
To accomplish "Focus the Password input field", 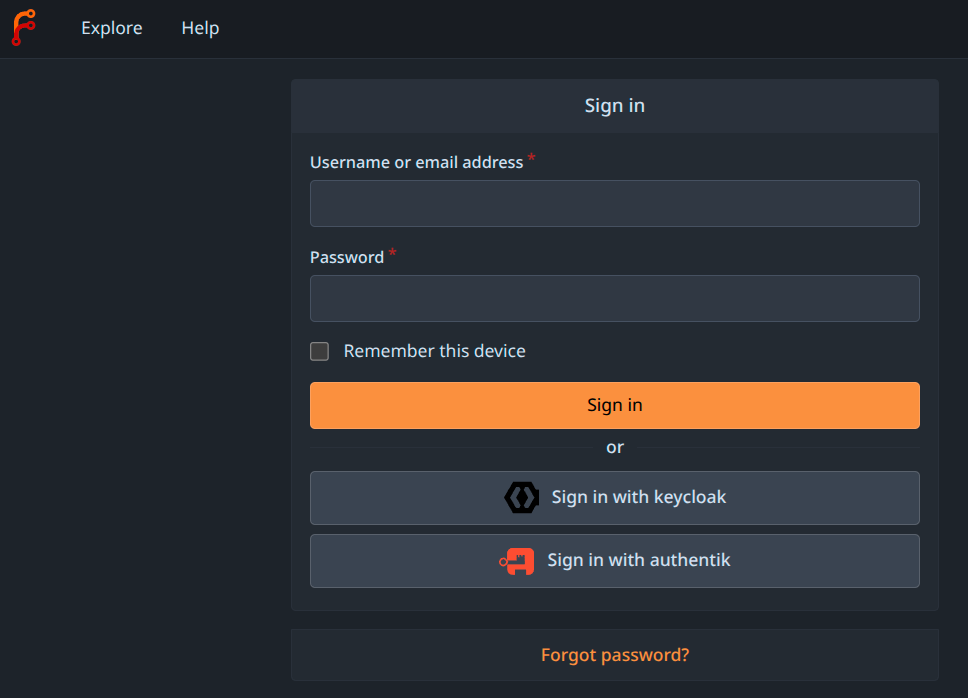I will pos(614,299).
